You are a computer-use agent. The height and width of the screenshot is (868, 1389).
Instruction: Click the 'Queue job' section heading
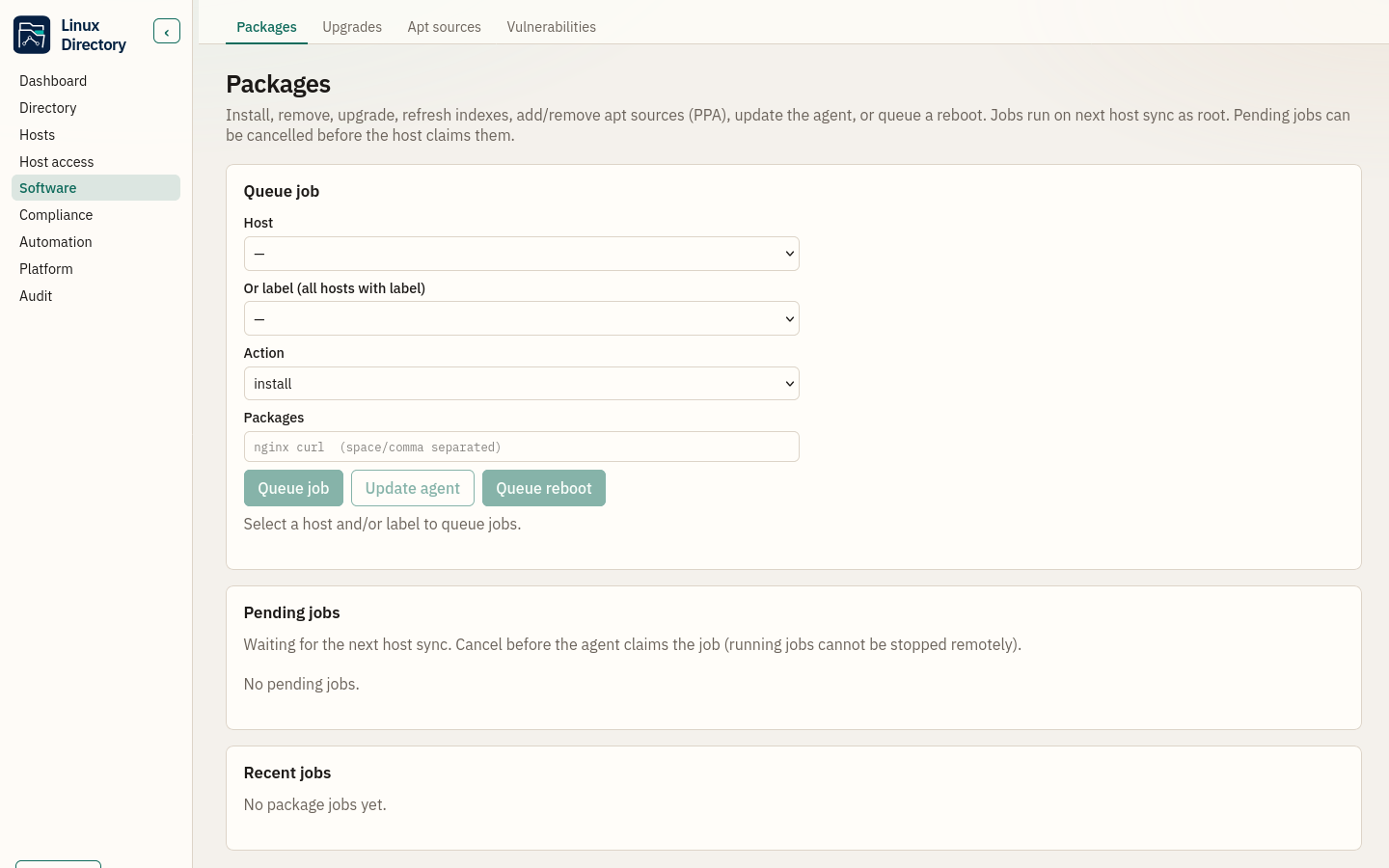(x=282, y=191)
